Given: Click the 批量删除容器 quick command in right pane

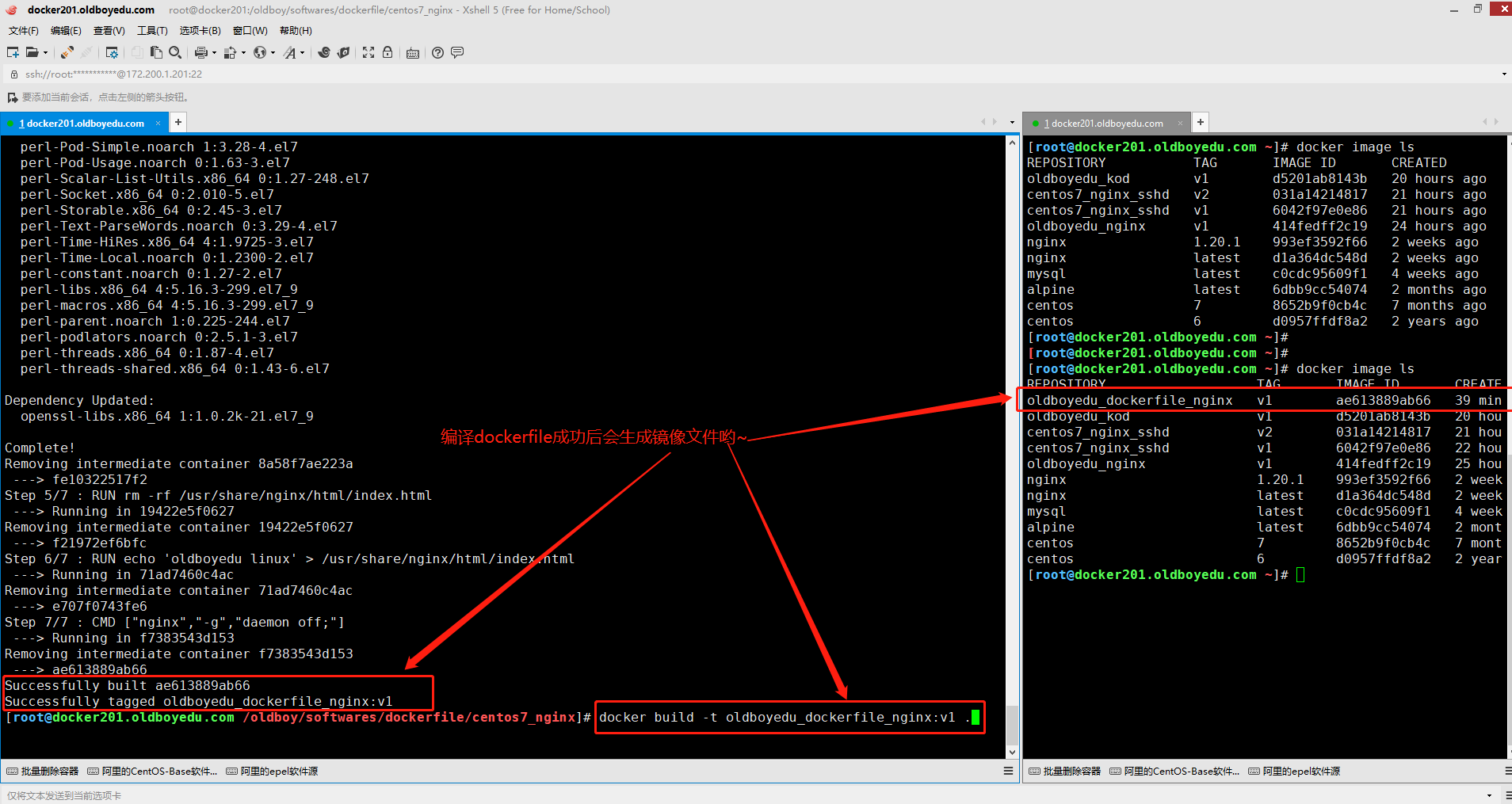Looking at the screenshot, I should click(1064, 772).
